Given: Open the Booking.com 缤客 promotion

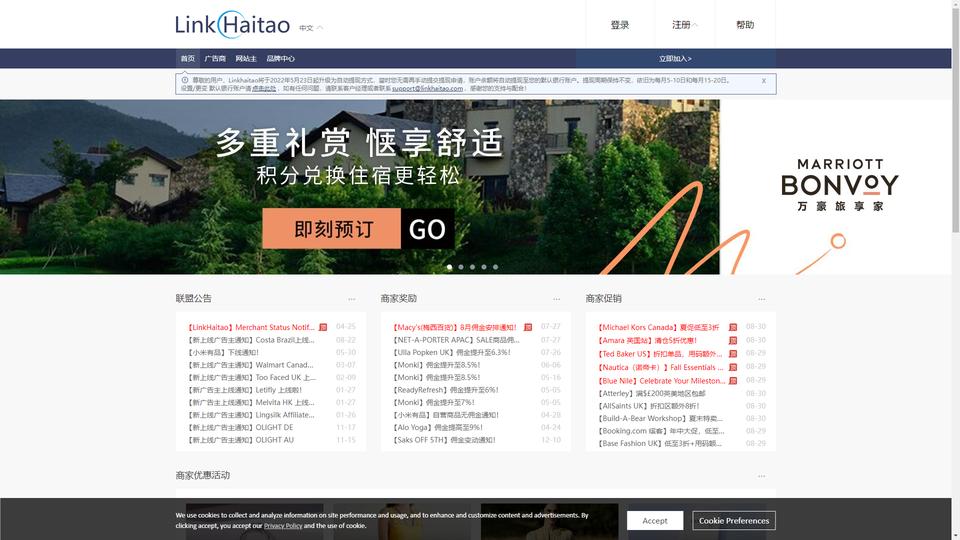Looking at the screenshot, I should [661, 431].
